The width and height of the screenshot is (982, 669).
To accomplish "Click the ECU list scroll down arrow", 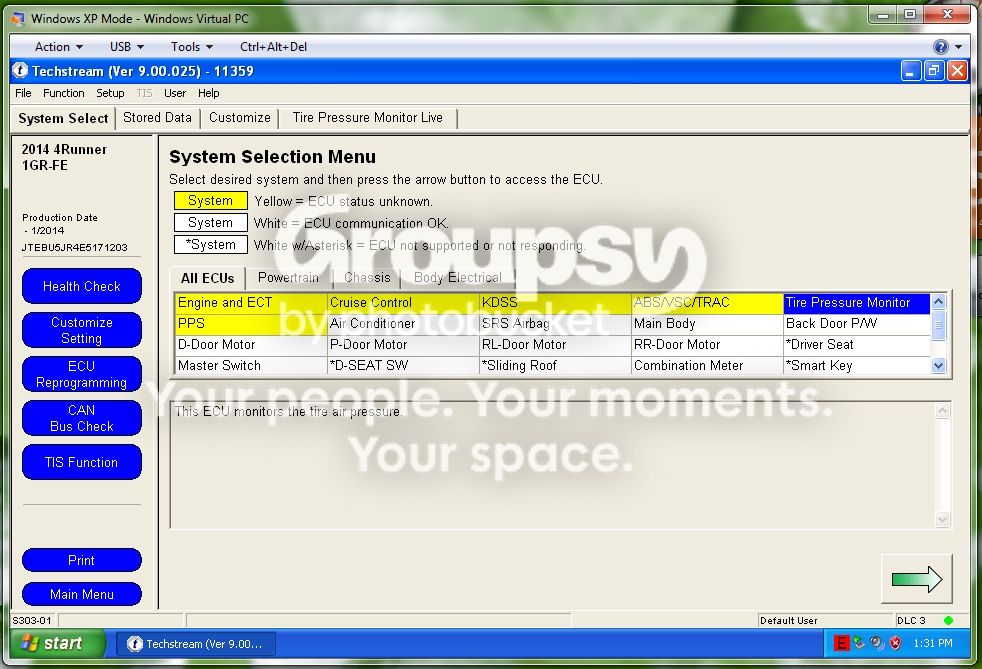I will click(938, 365).
